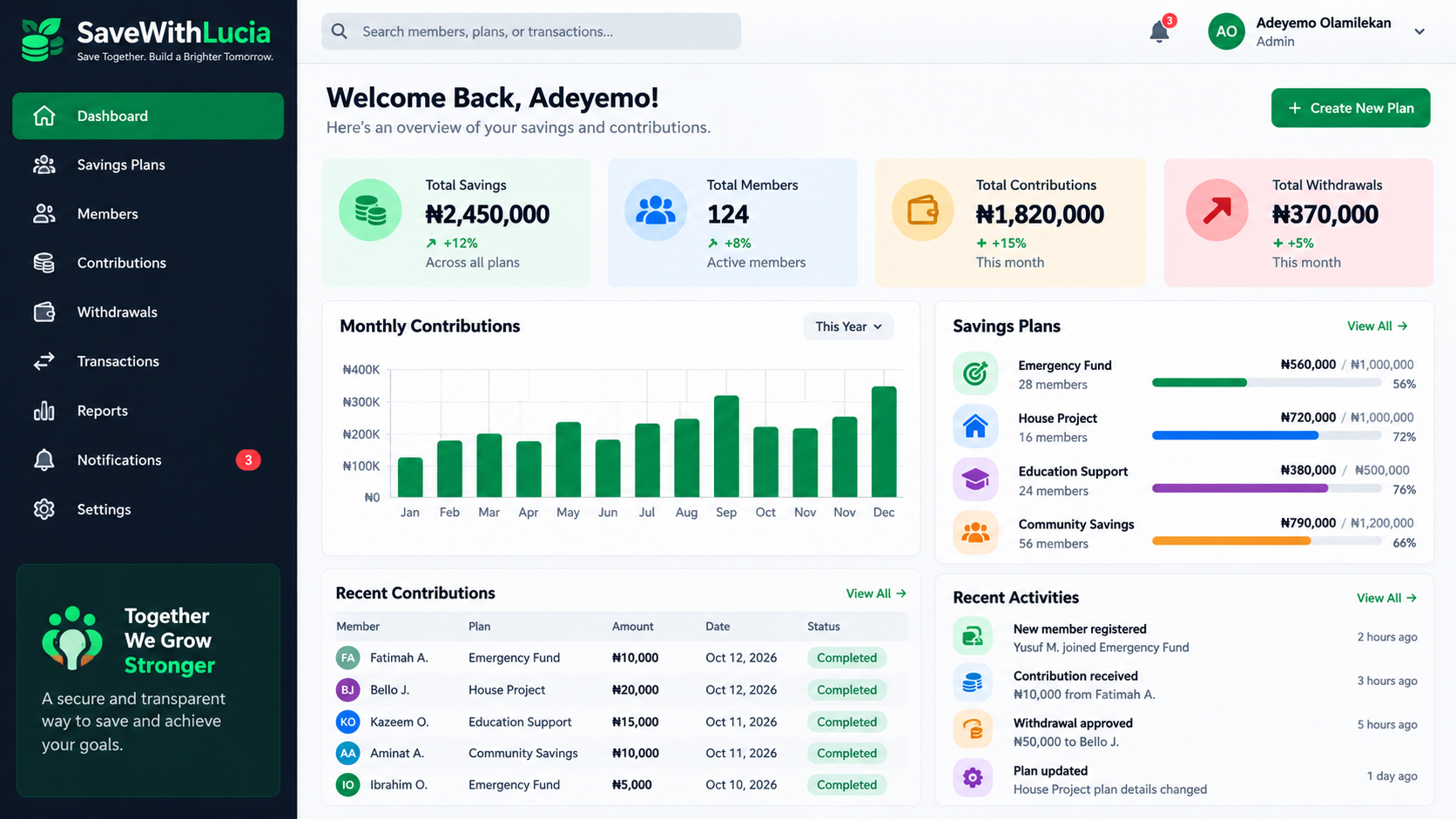This screenshot has width=1456, height=819.
Task: Click the 2 hours ago timestamp
Action: click(x=1387, y=637)
